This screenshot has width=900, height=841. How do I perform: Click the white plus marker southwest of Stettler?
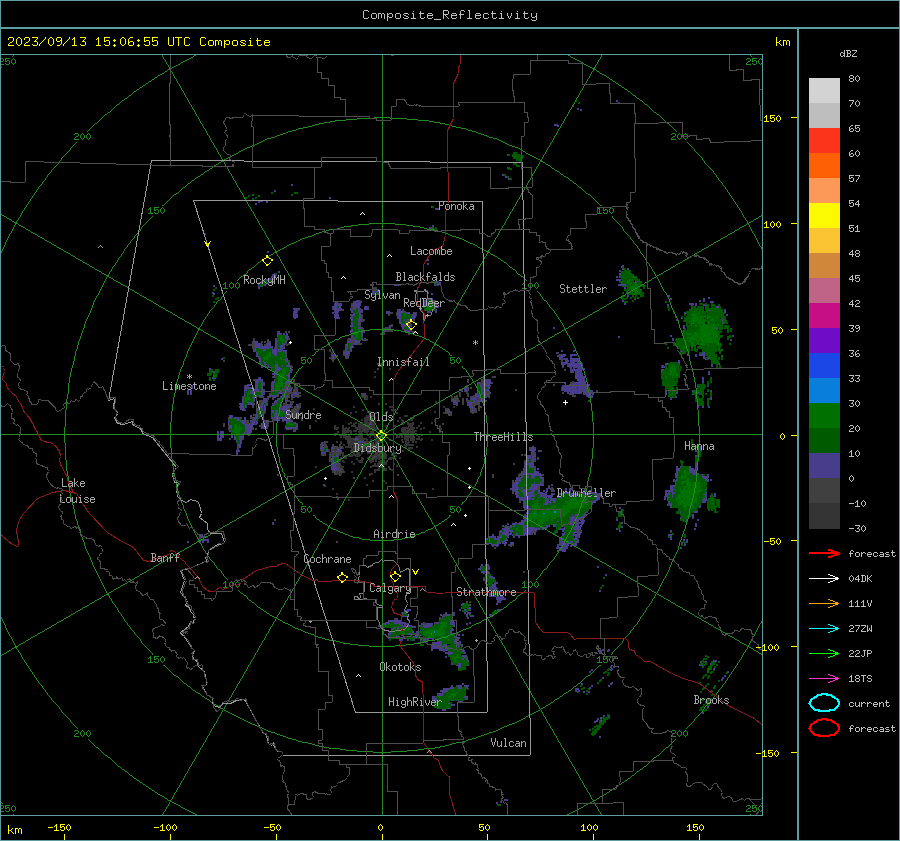point(565,402)
